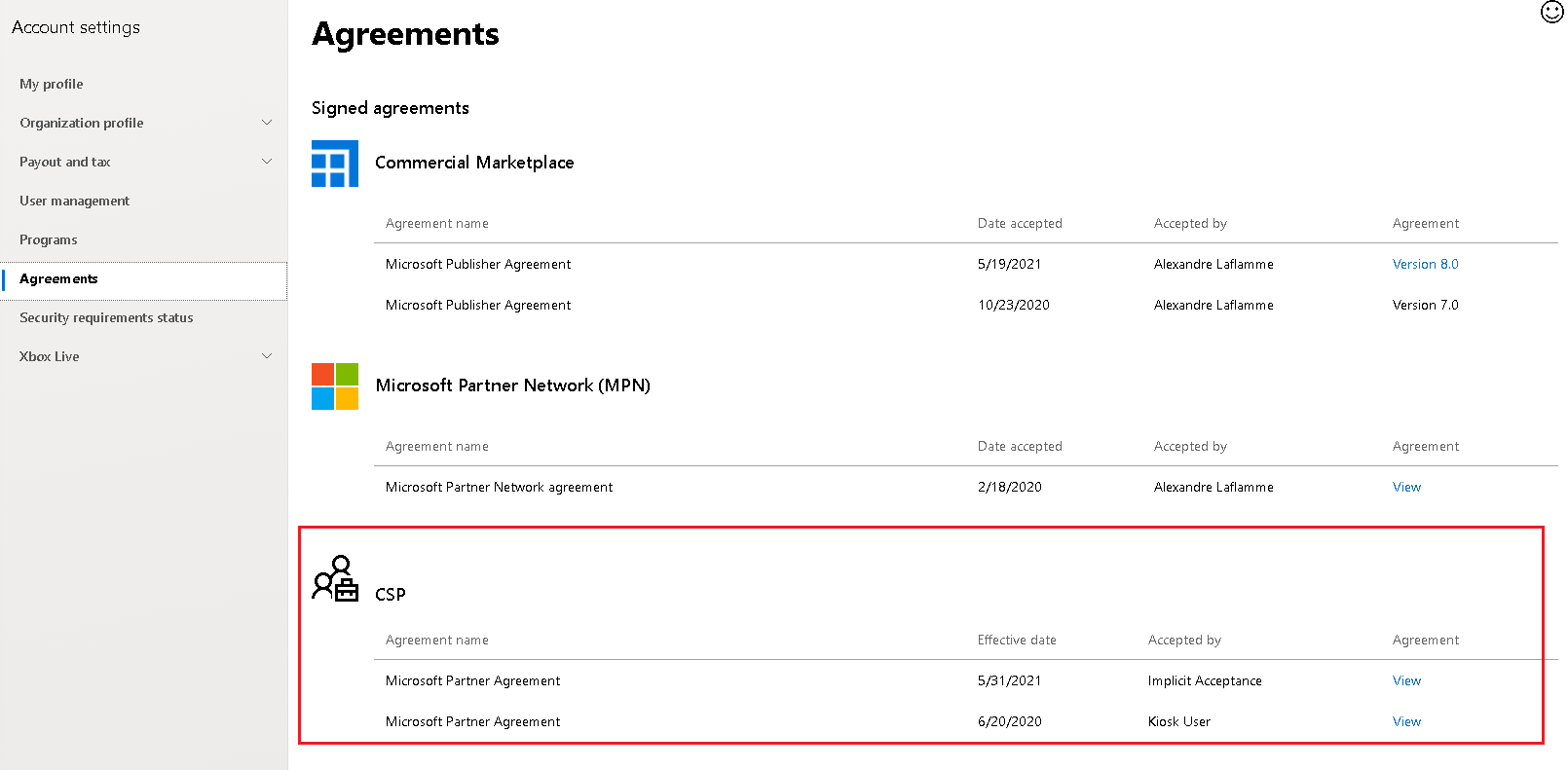
Task: Click the date 5/19/2021
Action: pyautogui.click(x=1009, y=264)
